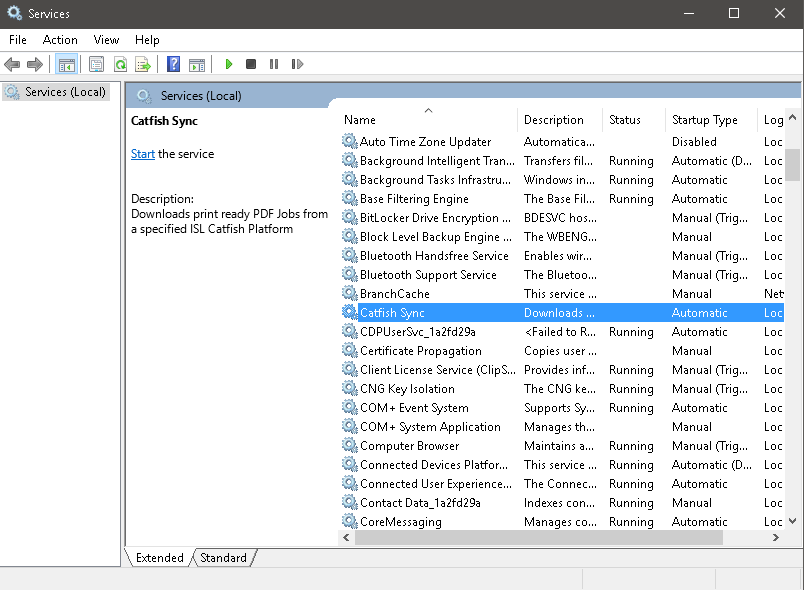This screenshot has width=804, height=590.
Task: Open the View menu
Action: [x=106, y=40]
